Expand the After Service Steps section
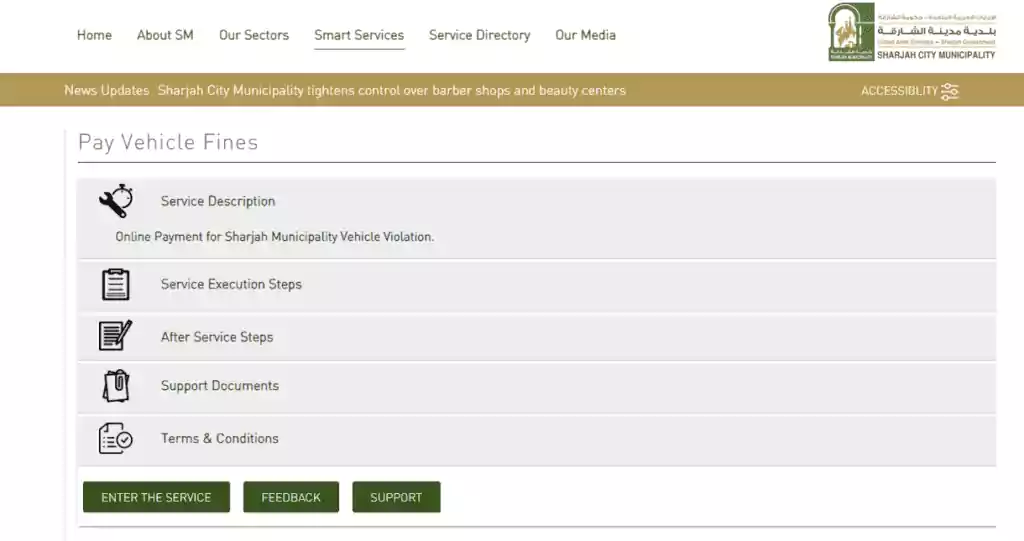The width and height of the screenshot is (1024, 541). click(x=537, y=336)
